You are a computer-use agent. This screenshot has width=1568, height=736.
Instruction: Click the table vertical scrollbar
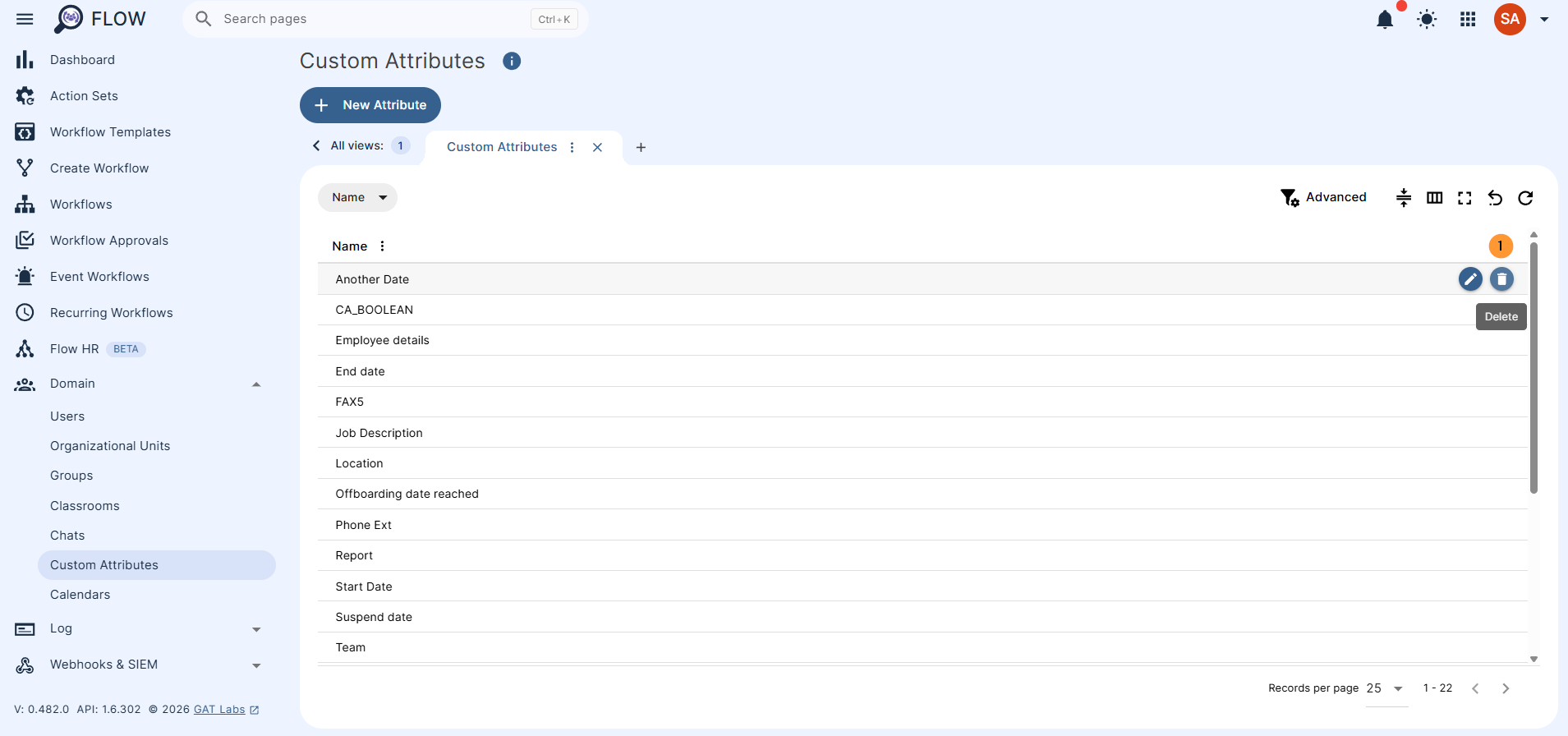pos(1534,368)
